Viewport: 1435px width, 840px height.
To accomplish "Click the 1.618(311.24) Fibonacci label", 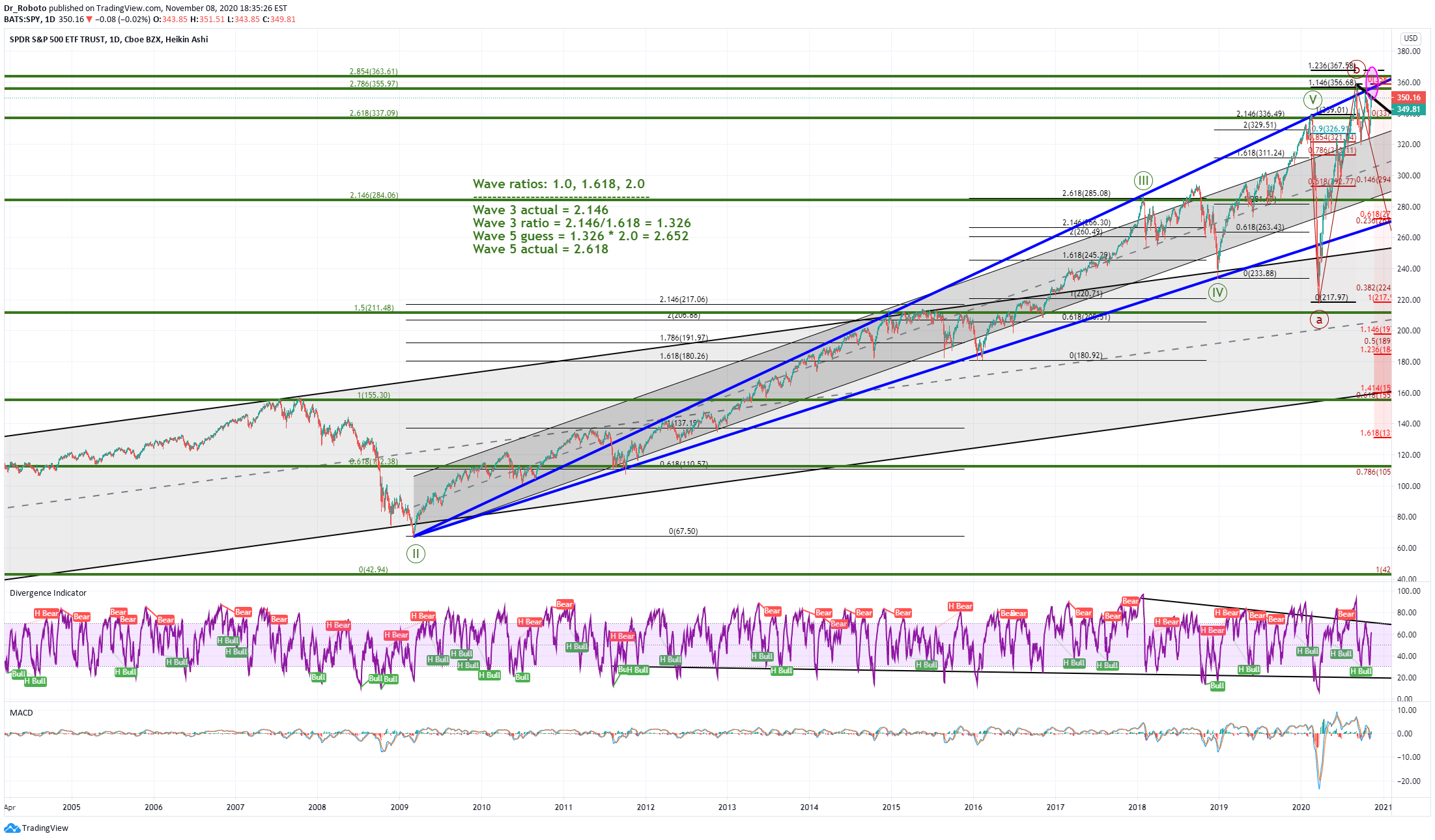I will point(1260,154).
